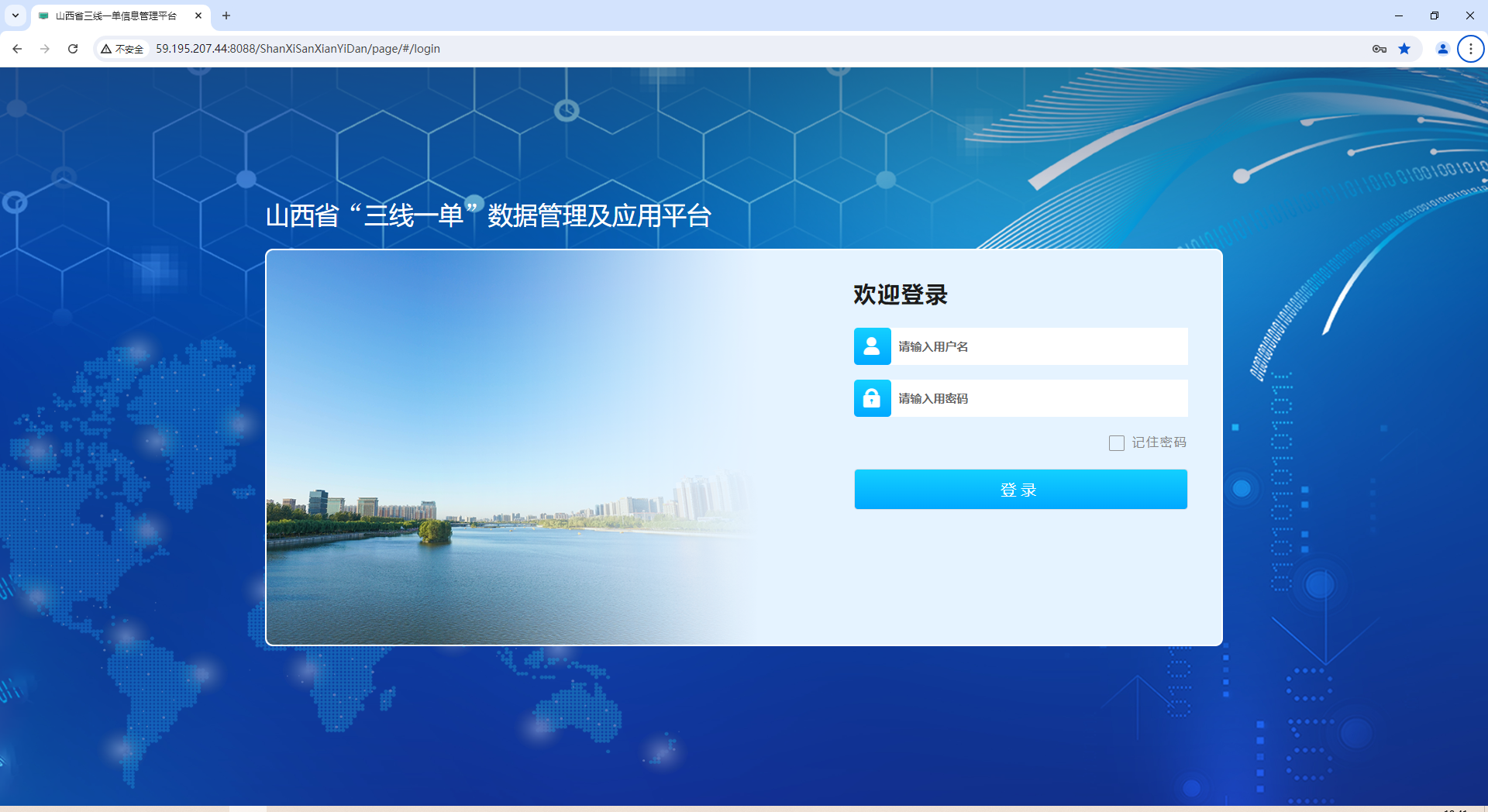Click the 登录 login button
Screen dimensions: 1488x812
[x=1021, y=490]
